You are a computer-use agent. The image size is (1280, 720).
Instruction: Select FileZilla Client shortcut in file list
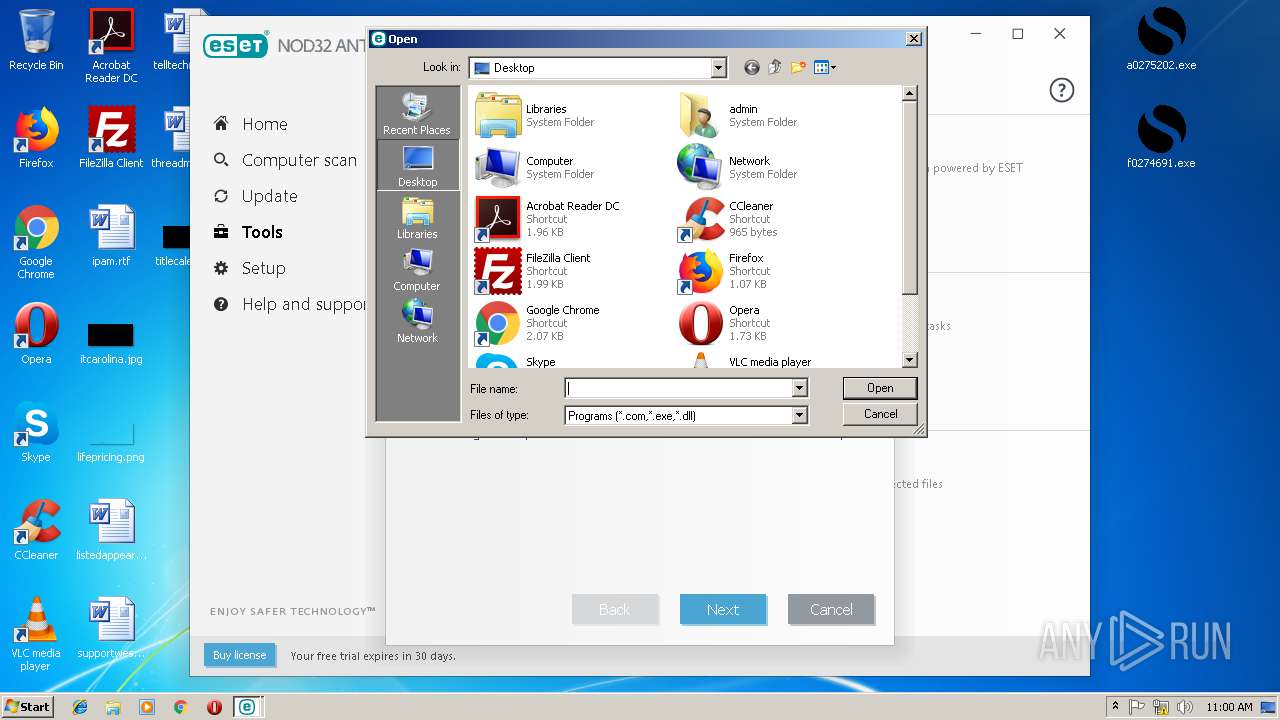[533, 271]
